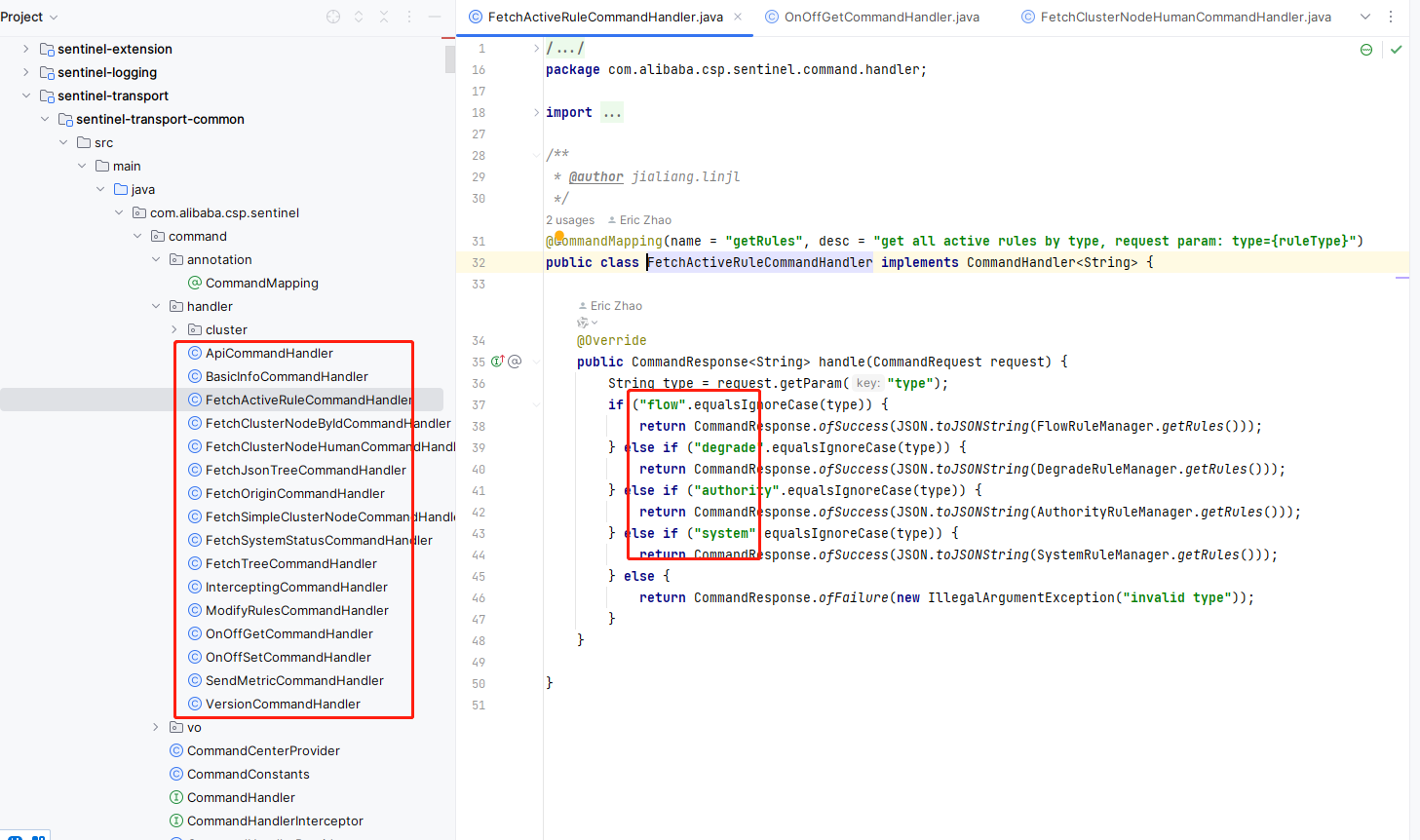Select com.alibaba.csp.sentinel package
The image size is (1420, 840).
pos(224,212)
